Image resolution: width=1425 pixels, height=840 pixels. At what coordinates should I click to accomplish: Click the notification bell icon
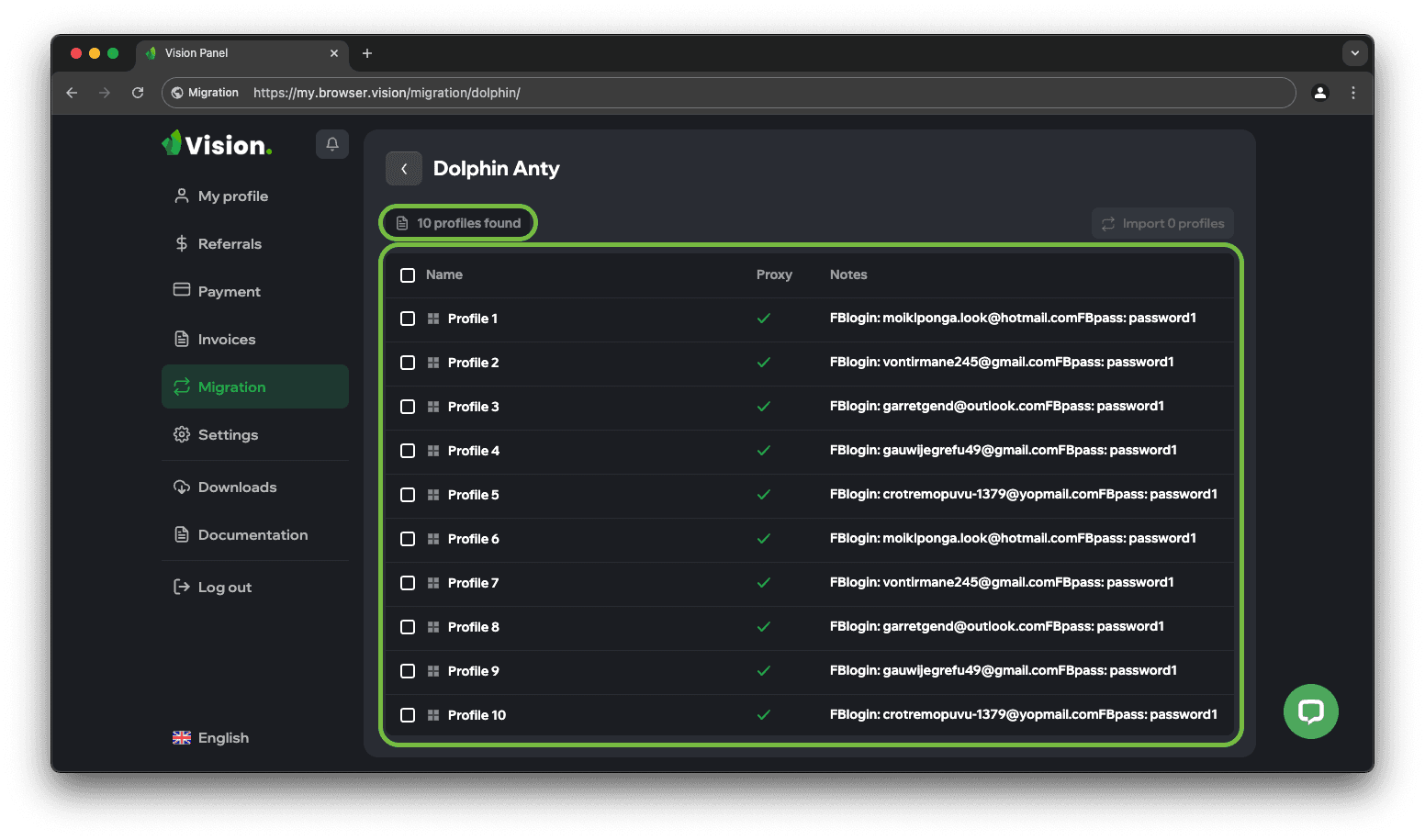coord(332,144)
